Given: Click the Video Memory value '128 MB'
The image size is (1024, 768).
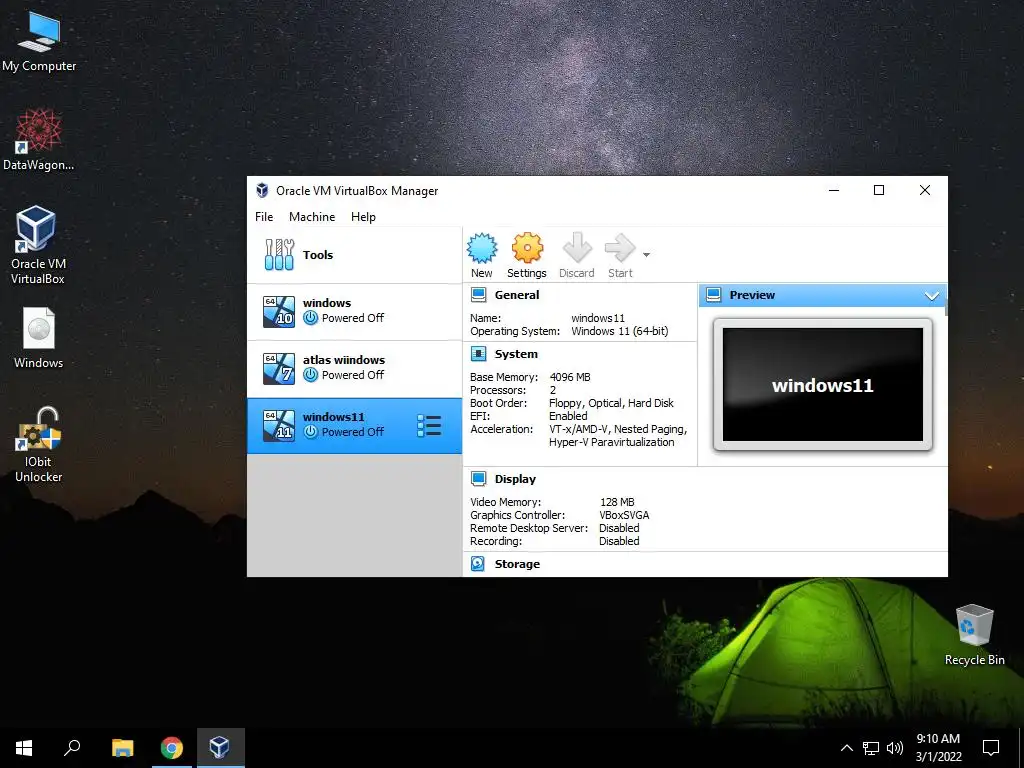Looking at the screenshot, I should coord(616,502).
